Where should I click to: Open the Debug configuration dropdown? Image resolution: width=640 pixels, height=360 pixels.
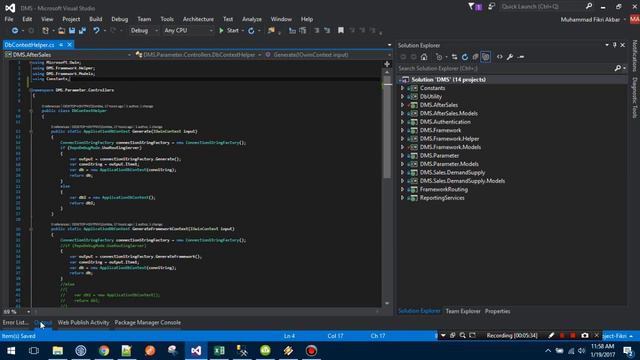click(144, 31)
